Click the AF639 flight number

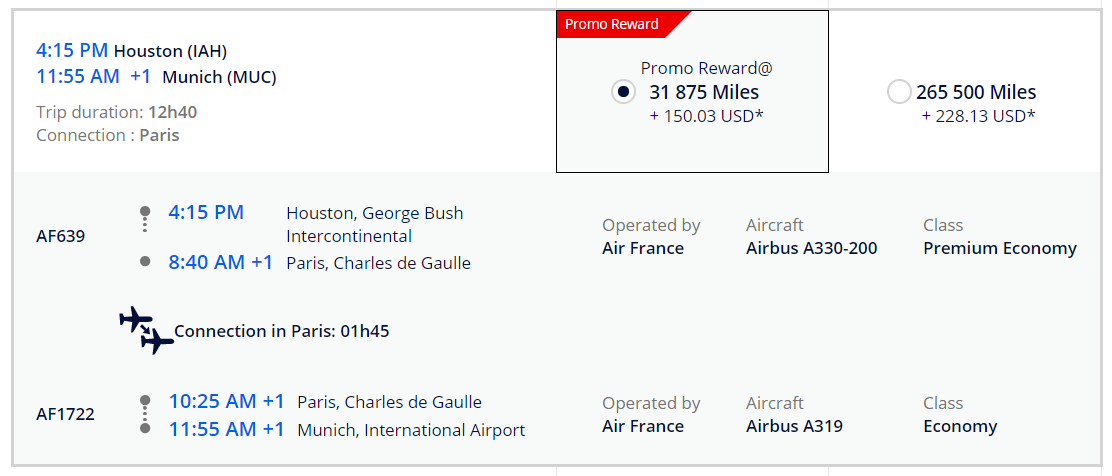point(61,237)
